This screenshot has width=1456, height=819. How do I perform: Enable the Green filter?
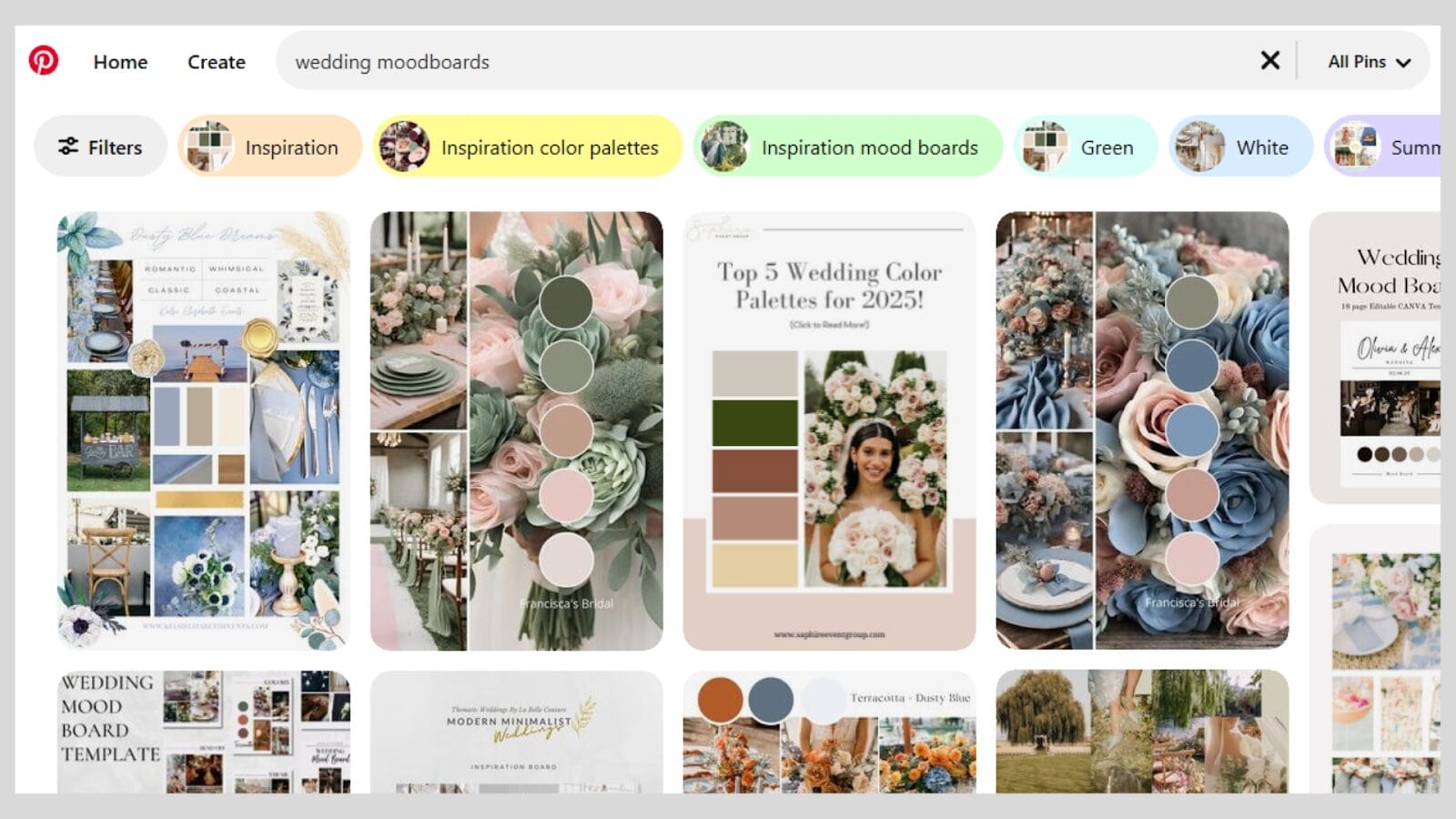pos(1086,147)
